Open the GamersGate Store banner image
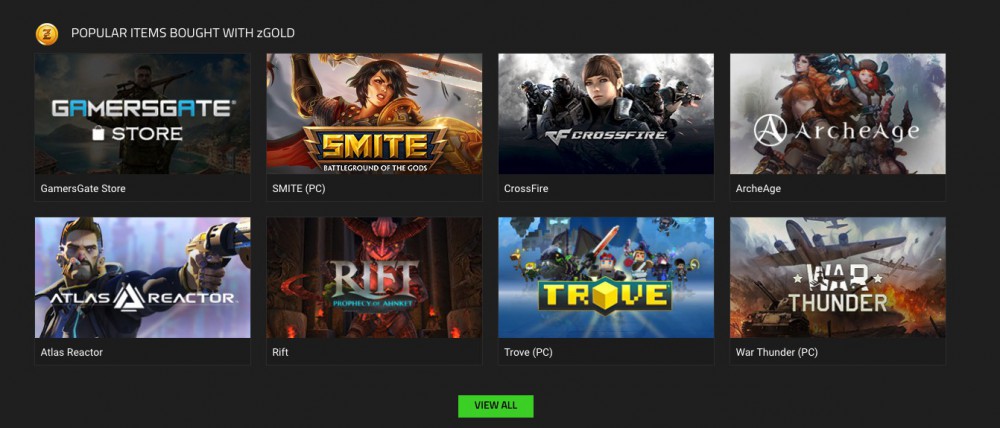1000x428 pixels. coord(142,114)
